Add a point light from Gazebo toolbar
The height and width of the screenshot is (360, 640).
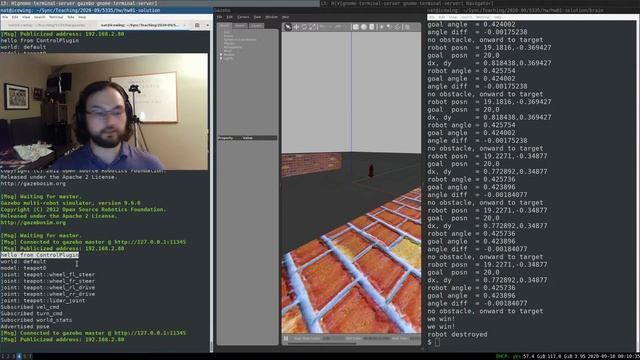[382, 27]
